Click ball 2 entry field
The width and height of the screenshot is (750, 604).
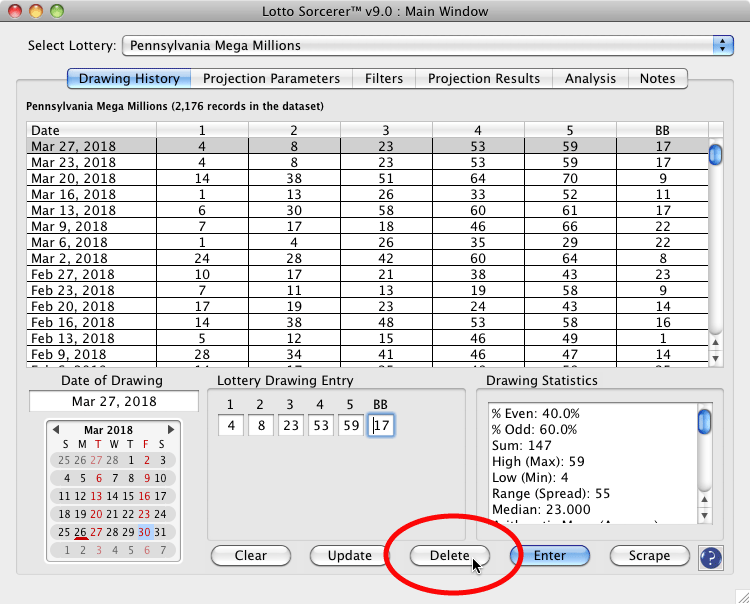261,425
